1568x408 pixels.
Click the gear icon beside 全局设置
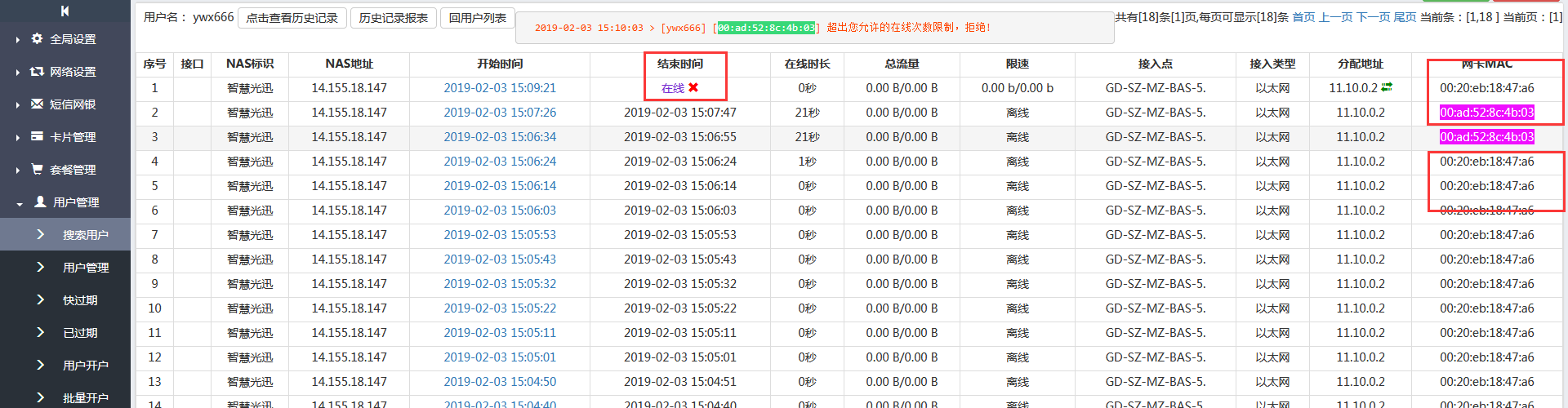[37, 38]
